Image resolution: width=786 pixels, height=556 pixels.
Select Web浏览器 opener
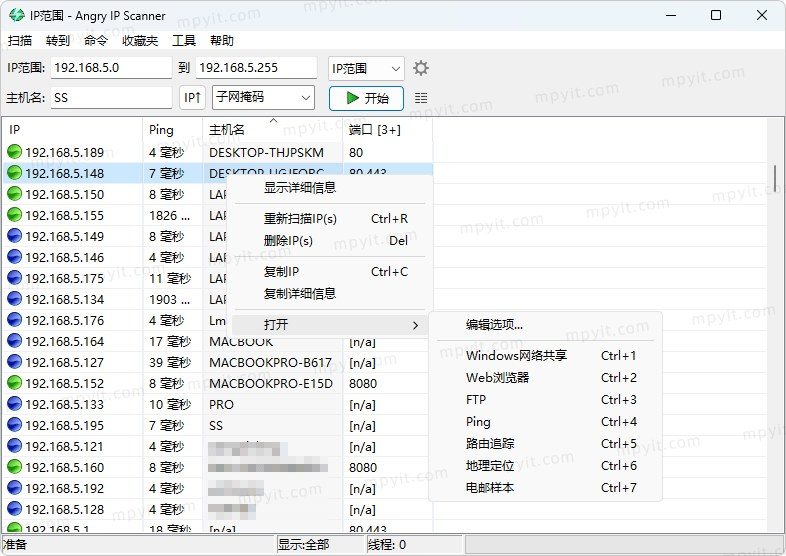click(x=545, y=378)
